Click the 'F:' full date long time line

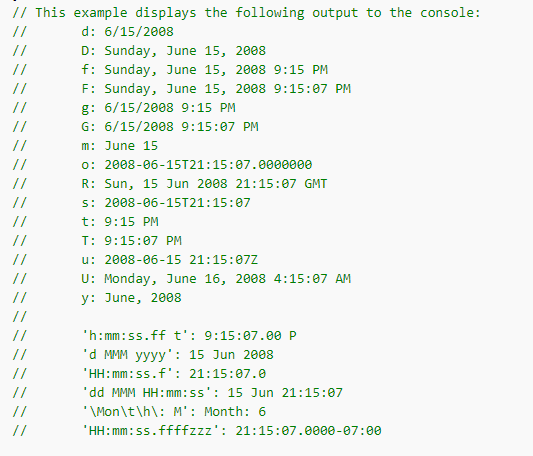click(x=216, y=89)
